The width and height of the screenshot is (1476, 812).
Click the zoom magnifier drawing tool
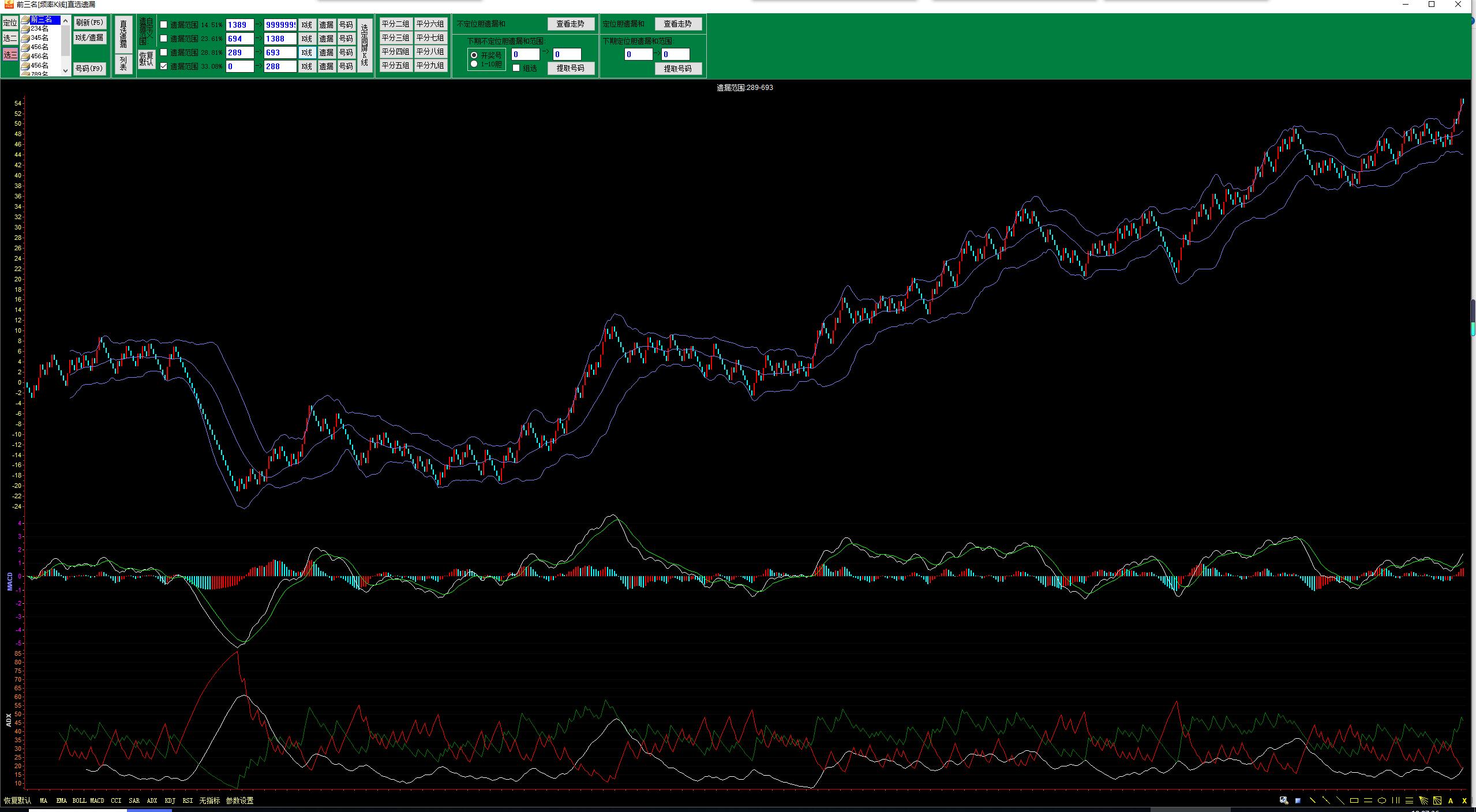(x=1284, y=800)
